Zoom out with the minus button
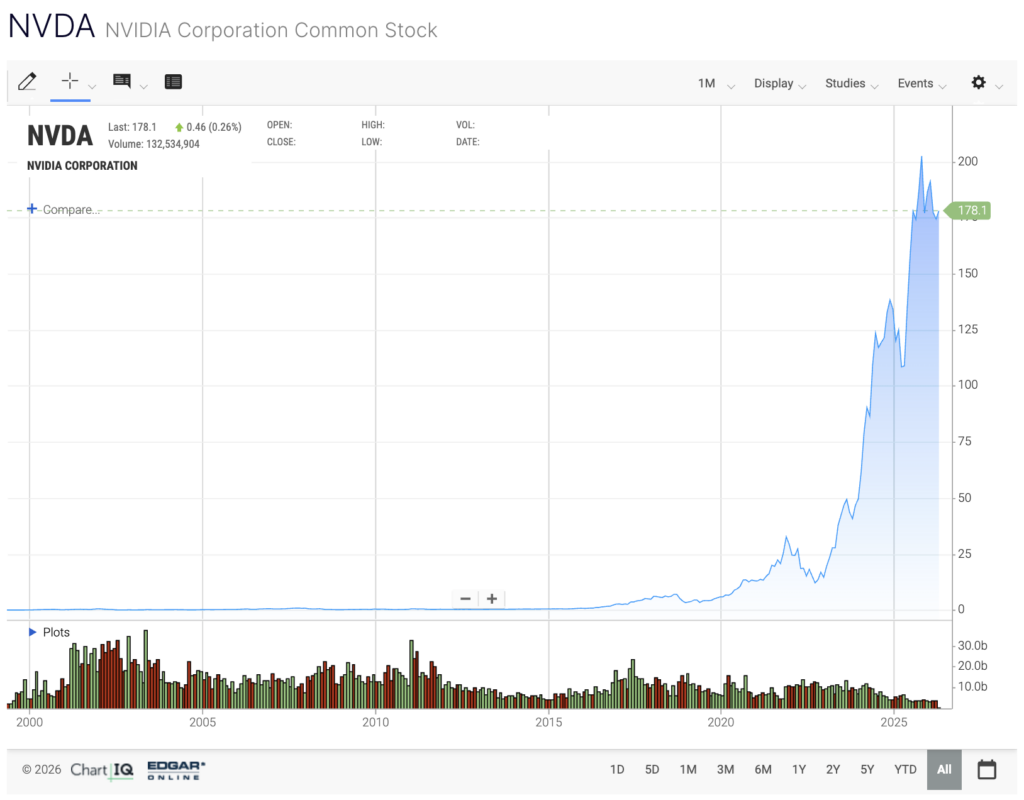 click(x=465, y=599)
